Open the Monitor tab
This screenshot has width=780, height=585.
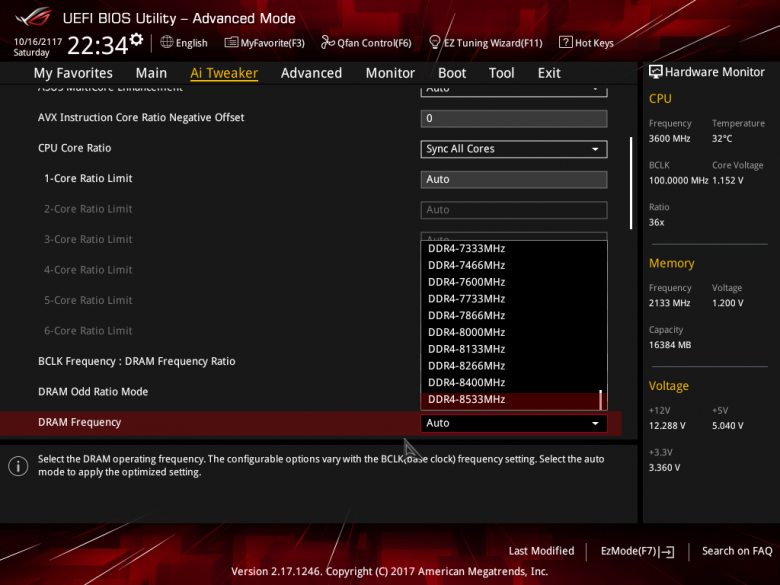(390, 73)
